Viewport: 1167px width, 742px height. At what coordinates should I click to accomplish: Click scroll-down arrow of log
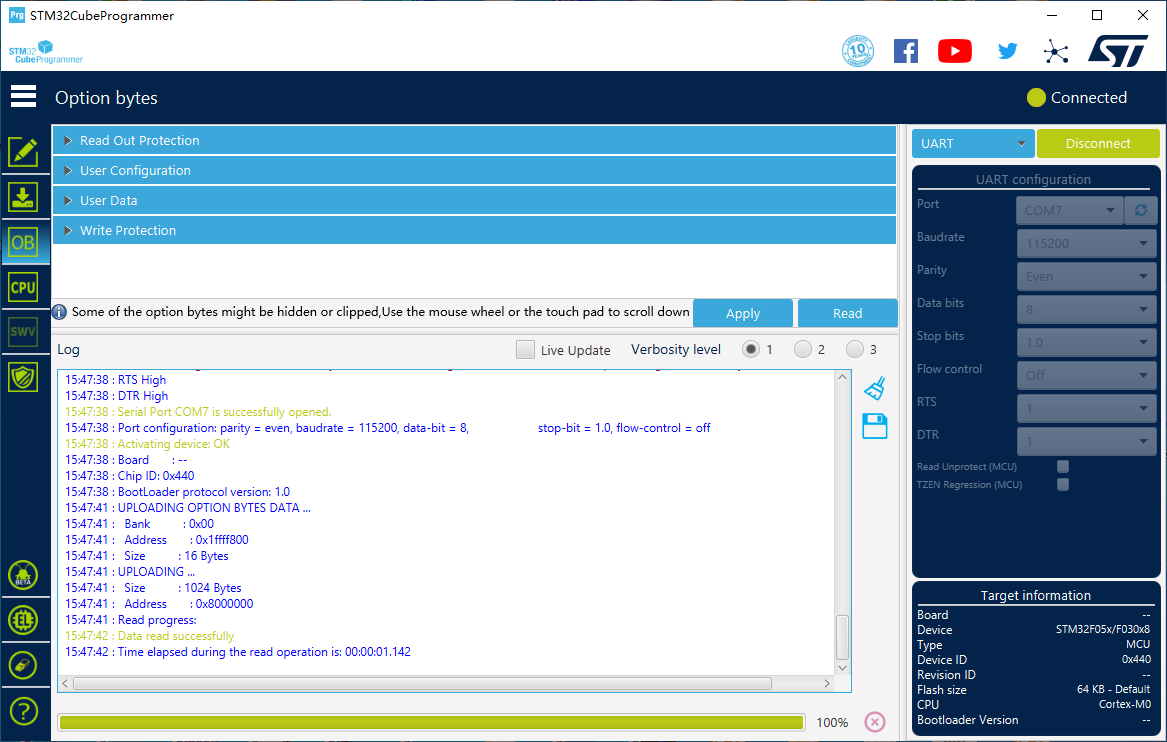[x=843, y=668]
